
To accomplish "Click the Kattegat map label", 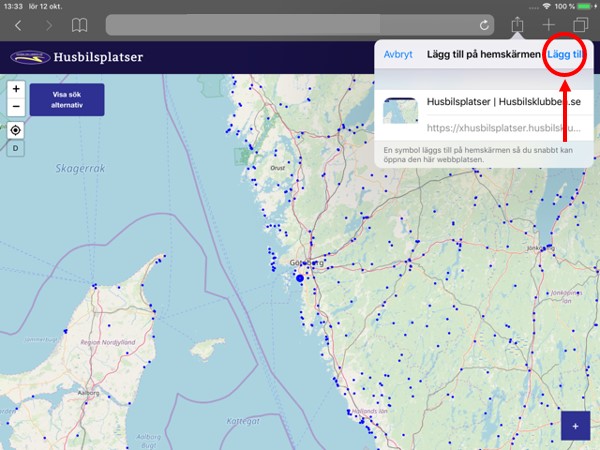I will pos(243,421).
